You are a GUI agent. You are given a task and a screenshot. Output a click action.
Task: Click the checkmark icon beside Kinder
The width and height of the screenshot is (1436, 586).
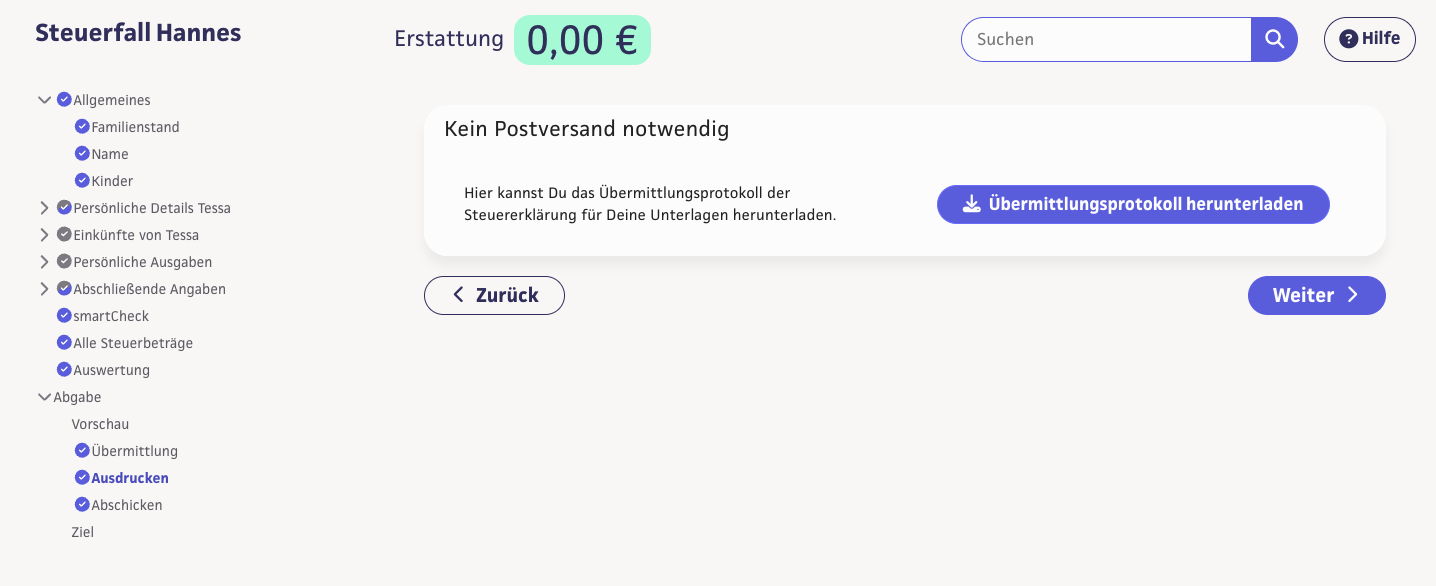pos(82,181)
